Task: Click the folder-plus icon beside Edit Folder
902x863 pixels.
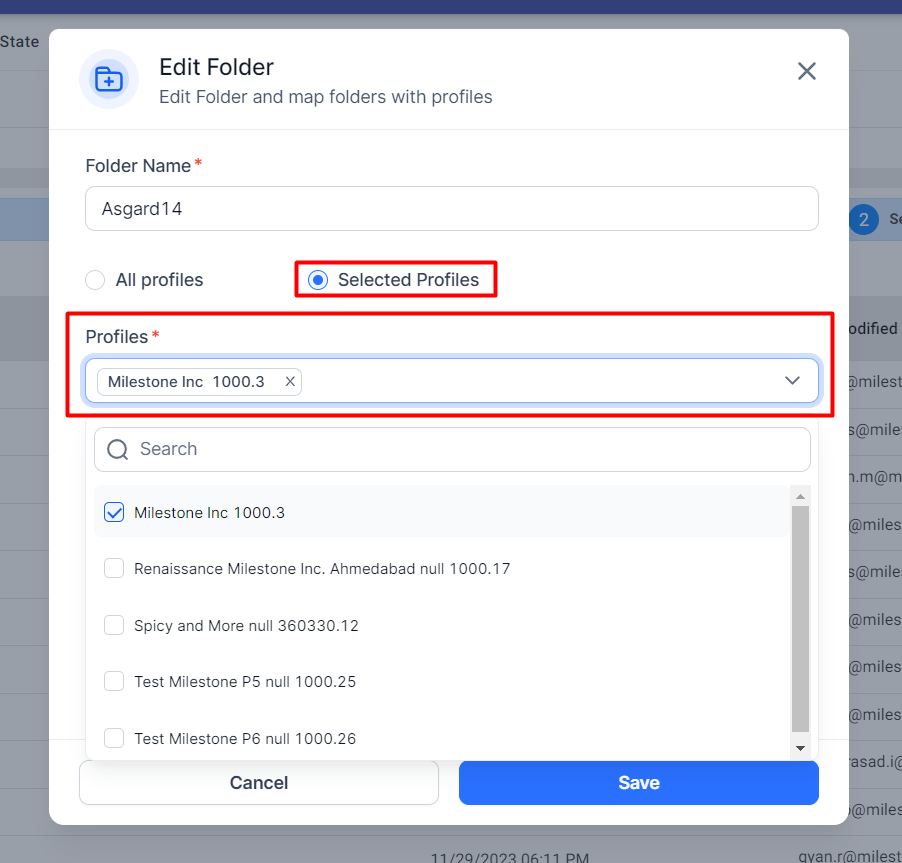Action: click(109, 79)
